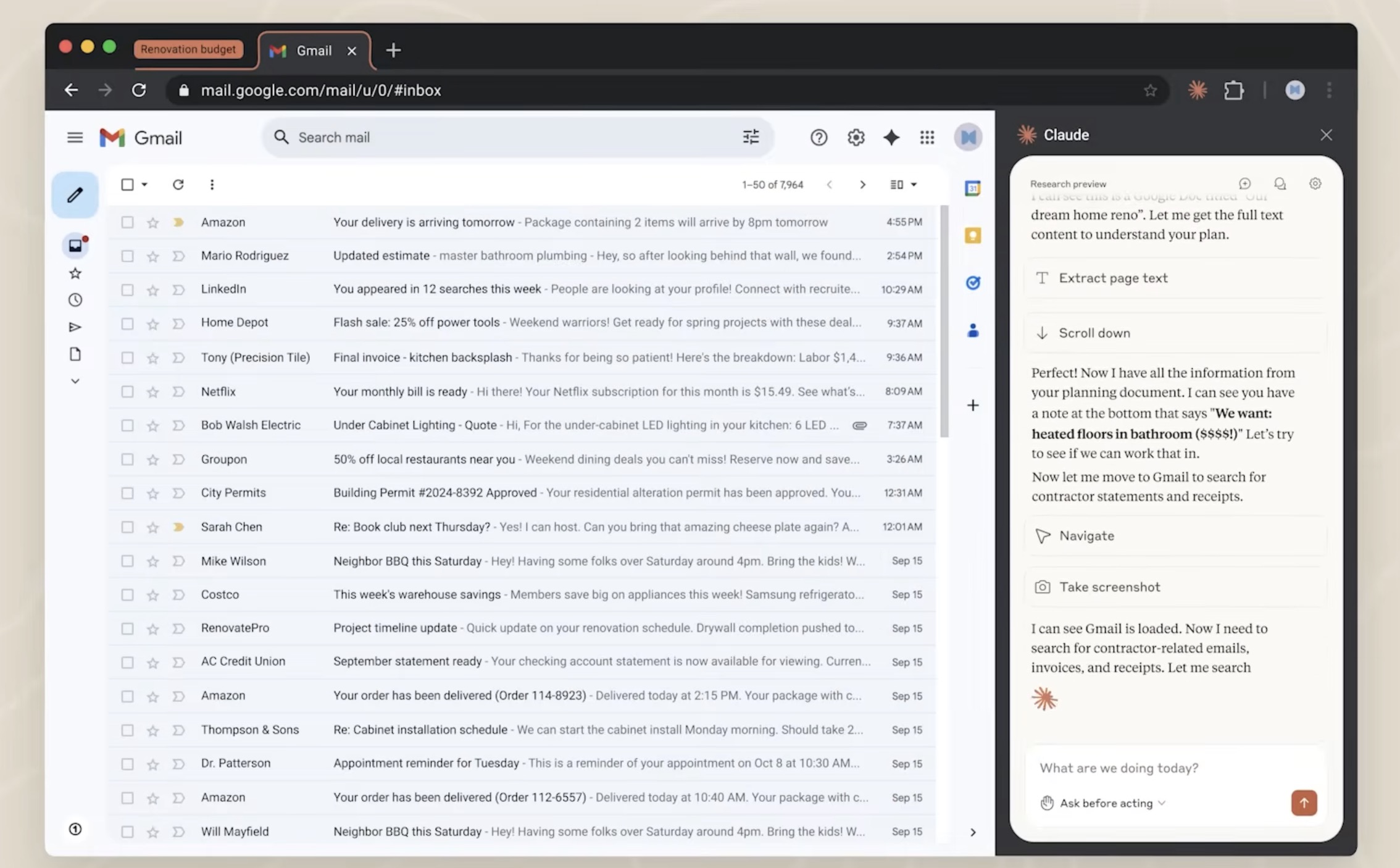The width and height of the screenshot is (1400, 868).
Task: Click Claude extension icon in browser toolbar
Action: click(1197, 90)
